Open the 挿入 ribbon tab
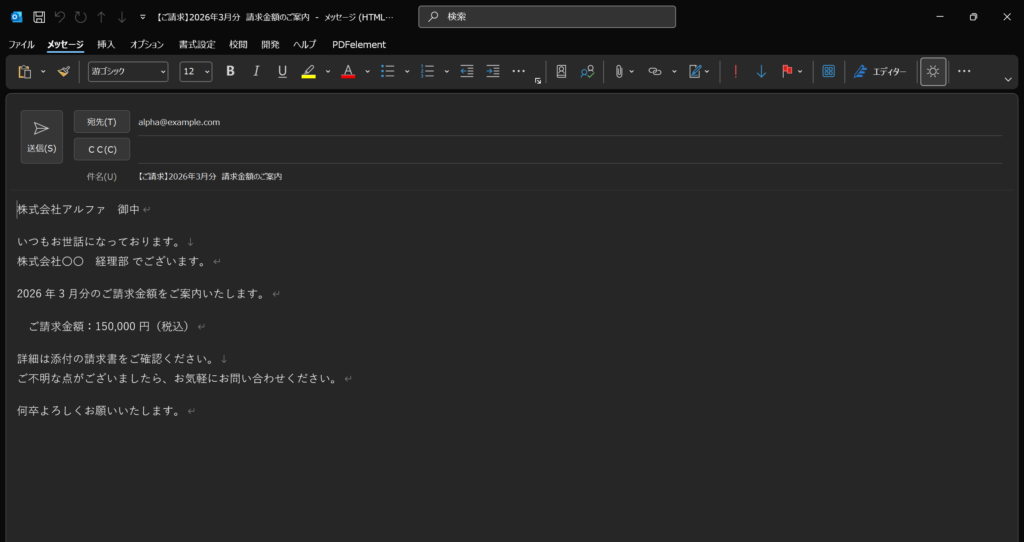The height and width of the screenshot is (542, 1024). point(106,45)
